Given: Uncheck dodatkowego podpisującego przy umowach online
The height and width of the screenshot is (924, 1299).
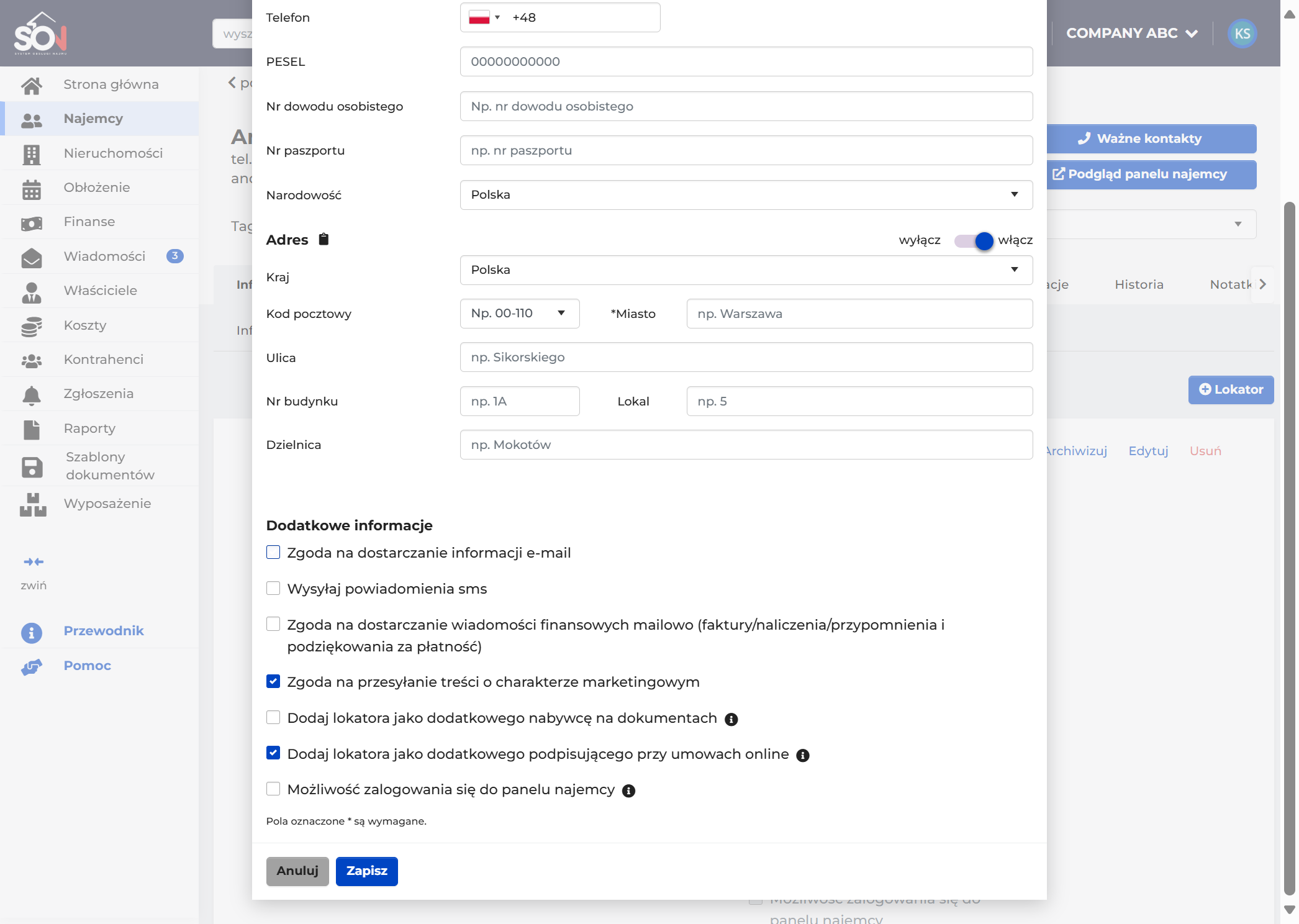Looking at the screenshot, I should [x=273, y=753].
